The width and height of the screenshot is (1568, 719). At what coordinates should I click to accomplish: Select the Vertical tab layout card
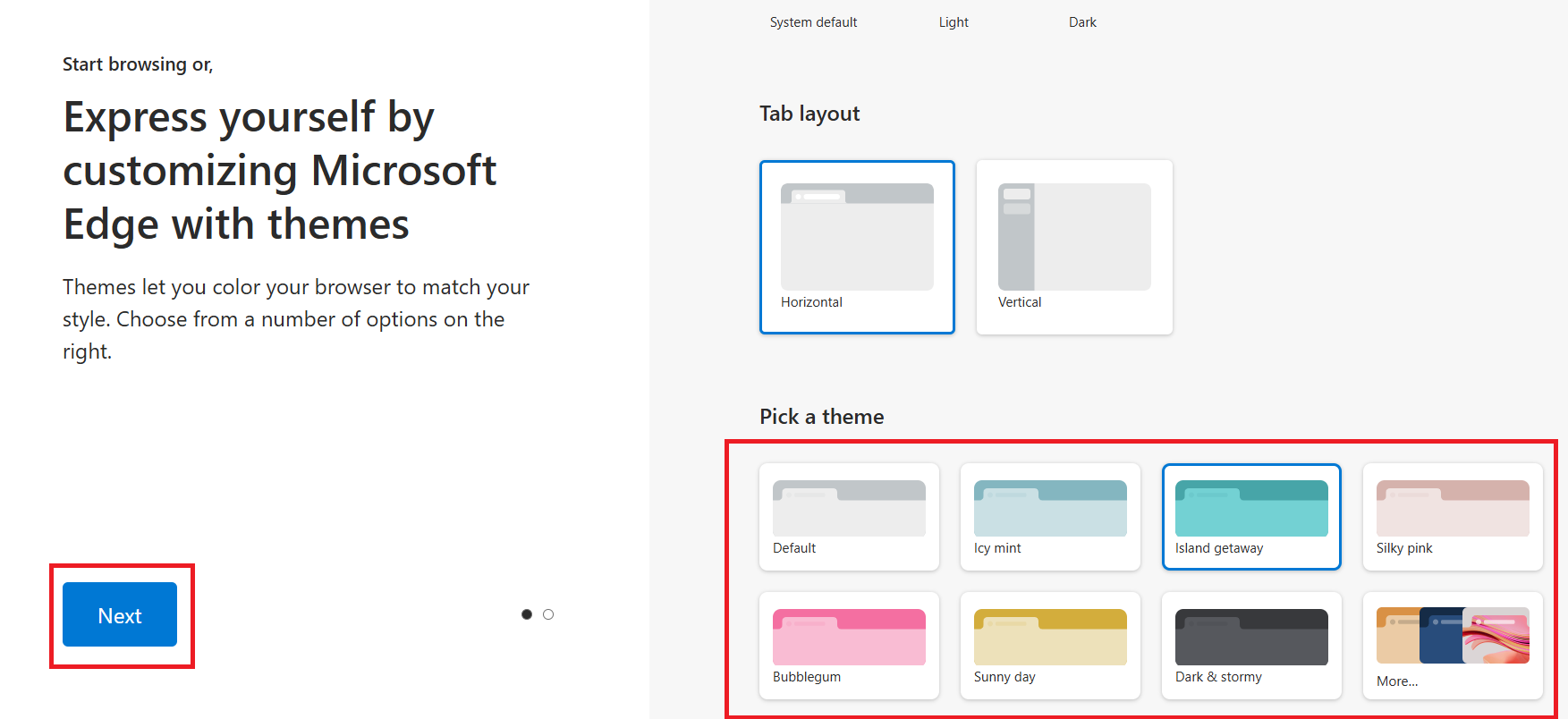pos(1074,247)
